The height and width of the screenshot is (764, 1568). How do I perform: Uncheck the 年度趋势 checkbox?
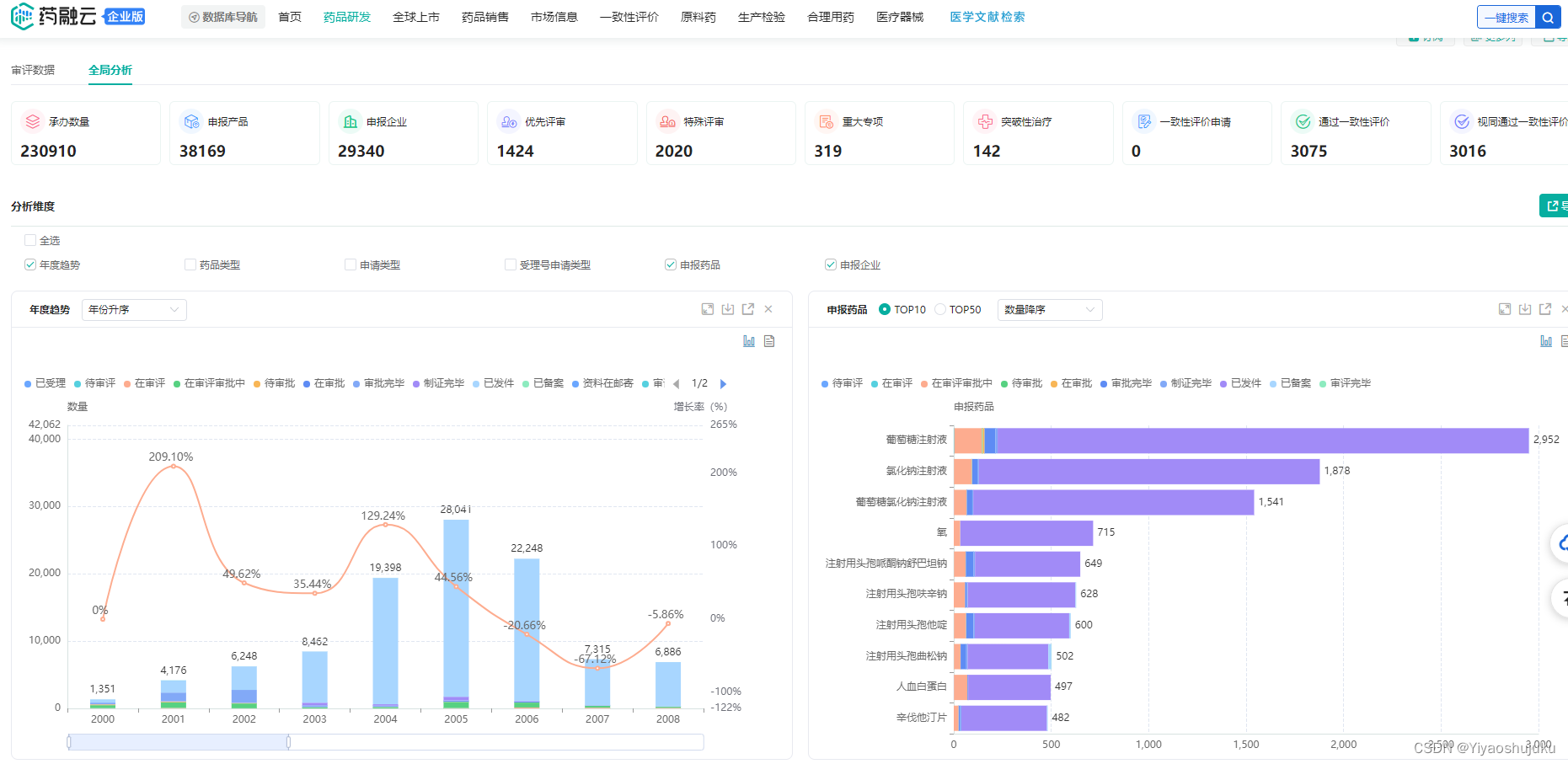30,264
